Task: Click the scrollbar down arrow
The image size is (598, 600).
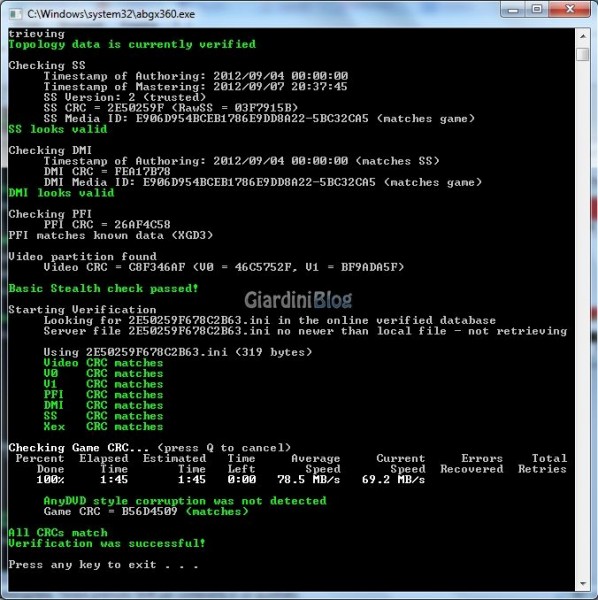Action: tap(583, 584)
